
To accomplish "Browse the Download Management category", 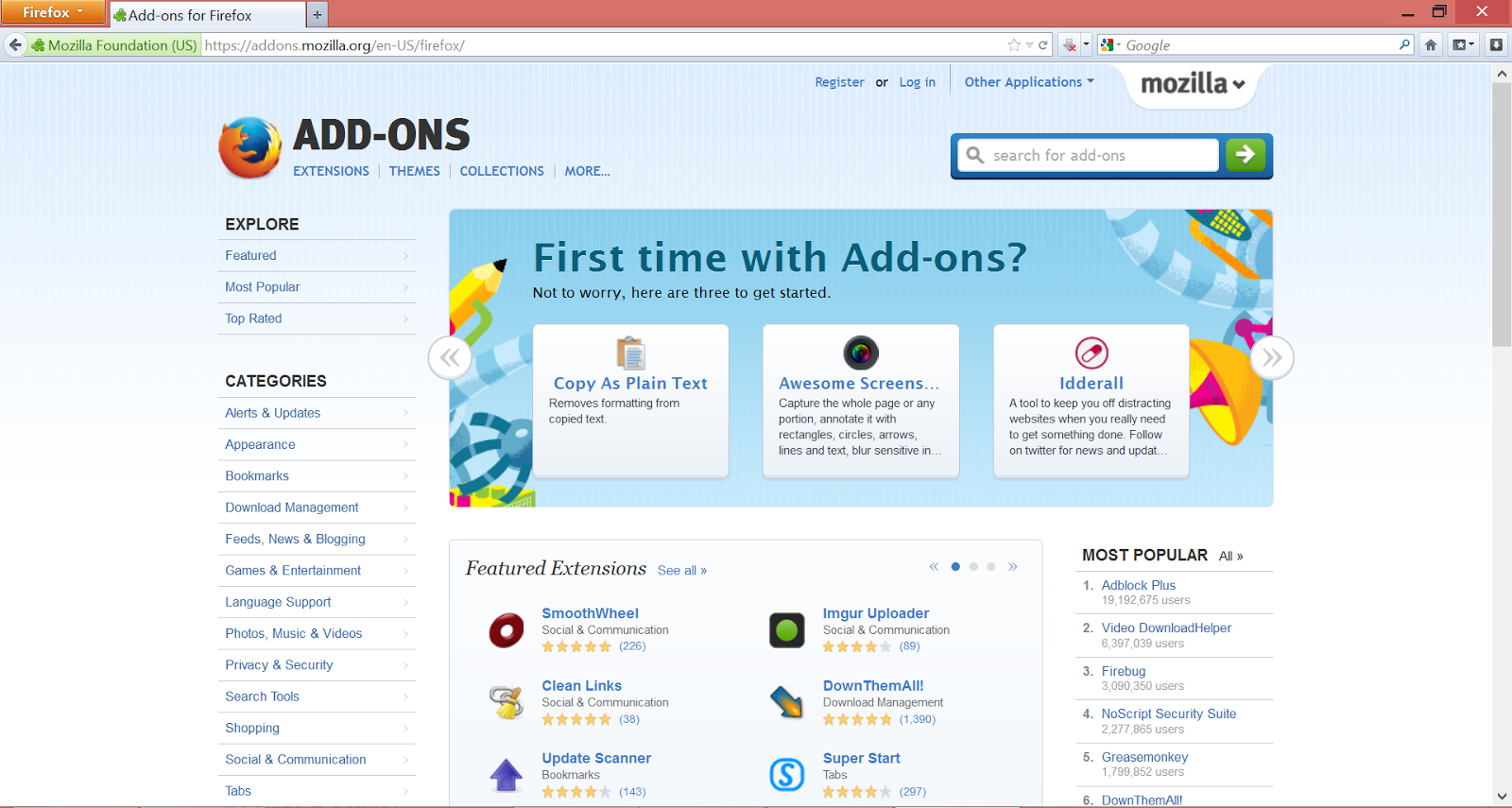I will 317,507.
